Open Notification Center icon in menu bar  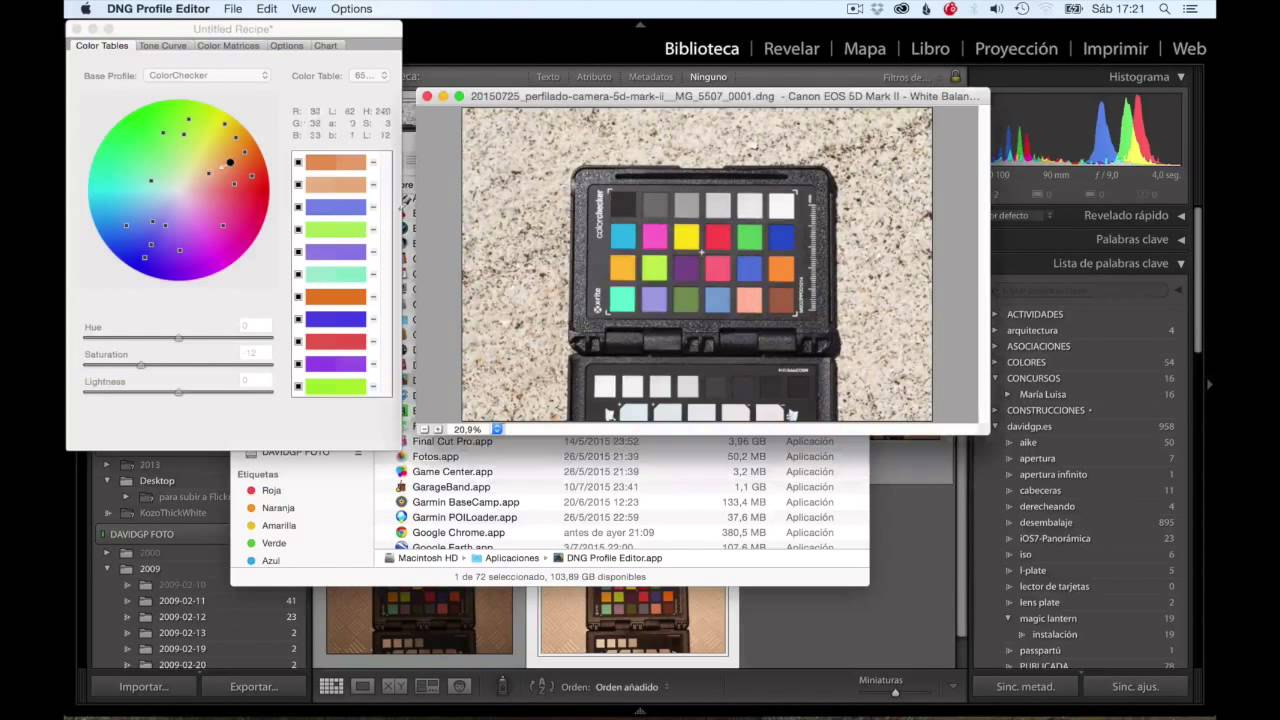tap(1190, 9)
